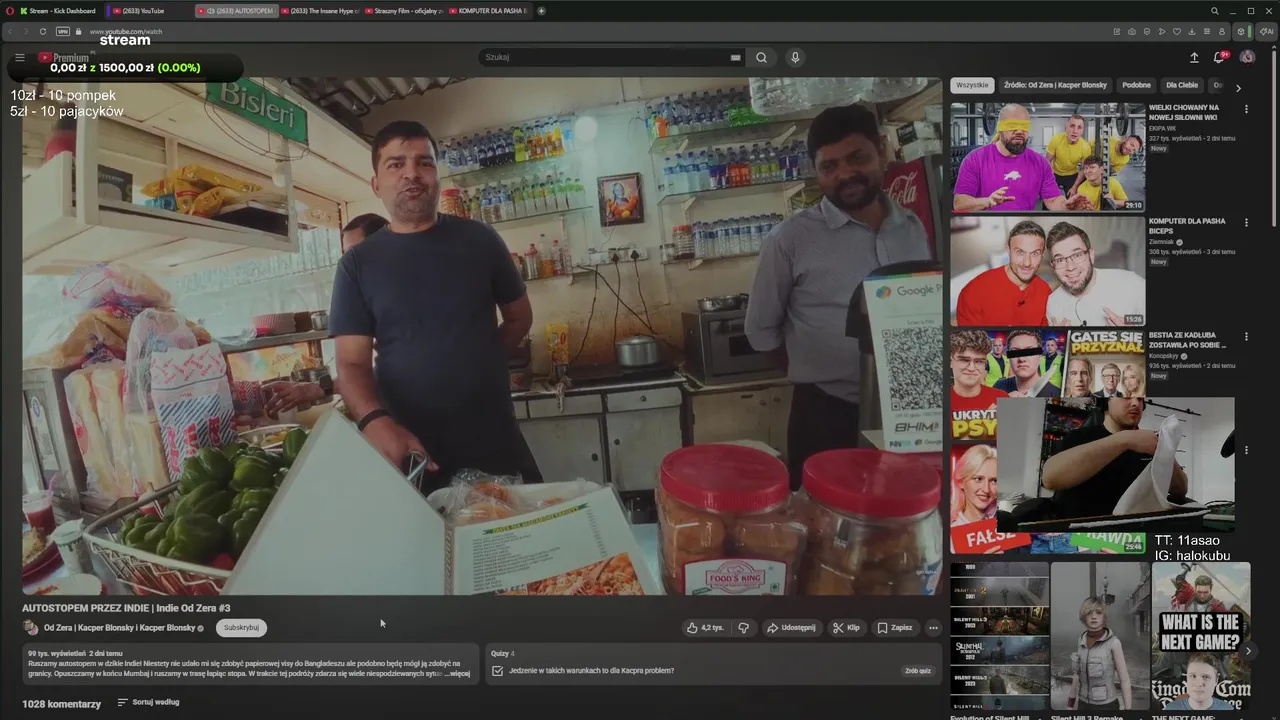Screen dimensions: 1280x720
Task: Open Opera tab search magnifier icon
Action: click(1215, 11)
